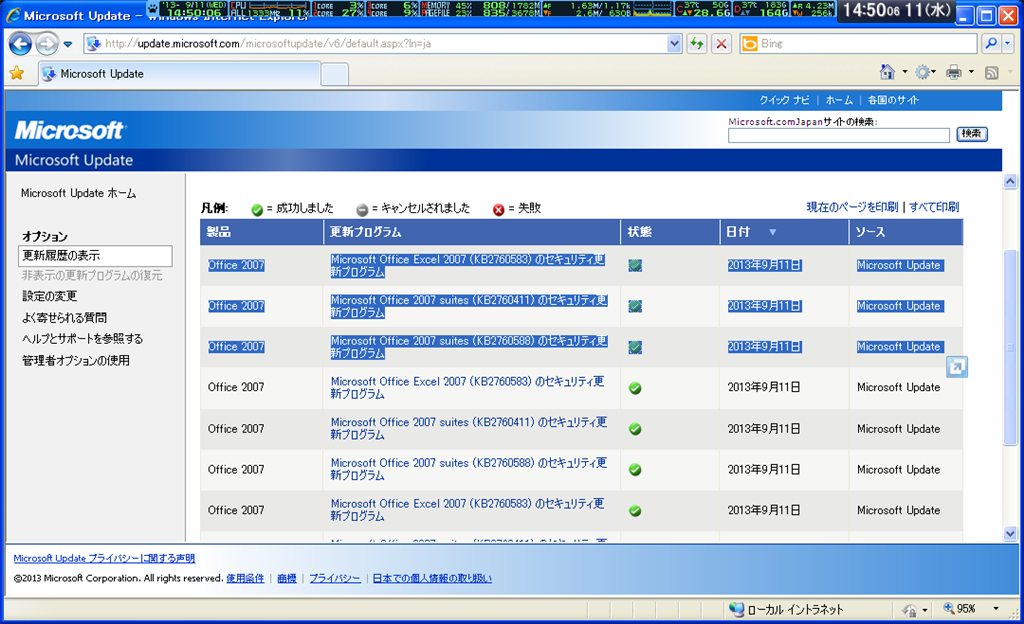This screenshot has height=624, width=1024.
Task: Click the 更新プログラム column header
Action: point(472,232)
